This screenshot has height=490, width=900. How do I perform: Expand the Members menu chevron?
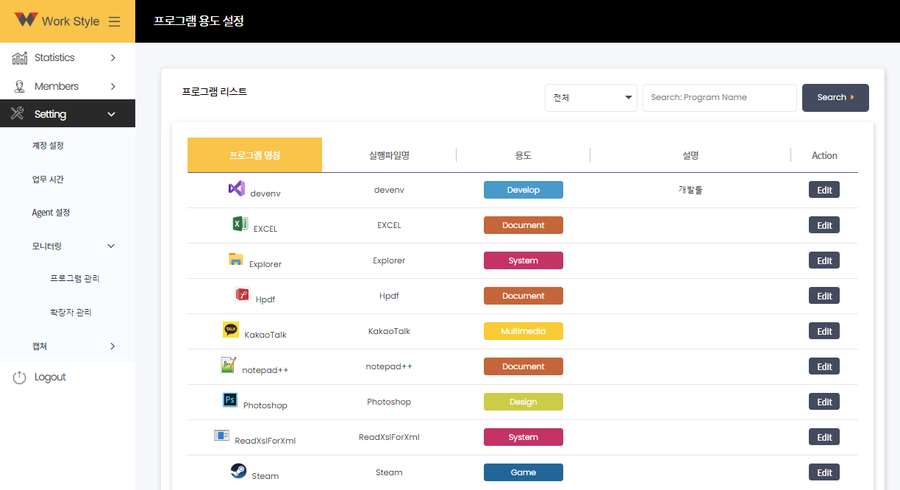coord(113,86)
